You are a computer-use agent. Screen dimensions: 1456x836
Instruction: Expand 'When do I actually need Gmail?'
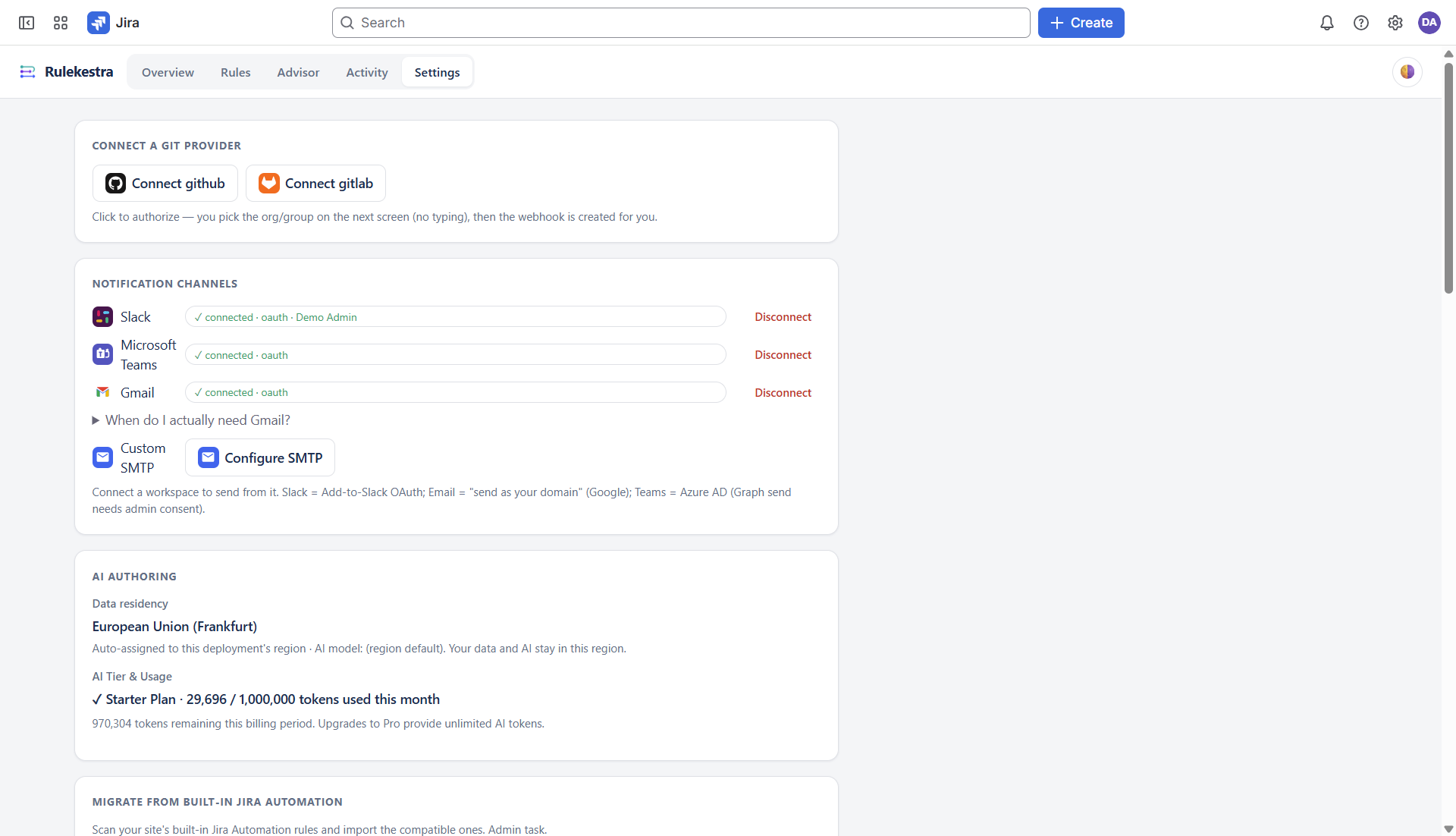point(191,420)
